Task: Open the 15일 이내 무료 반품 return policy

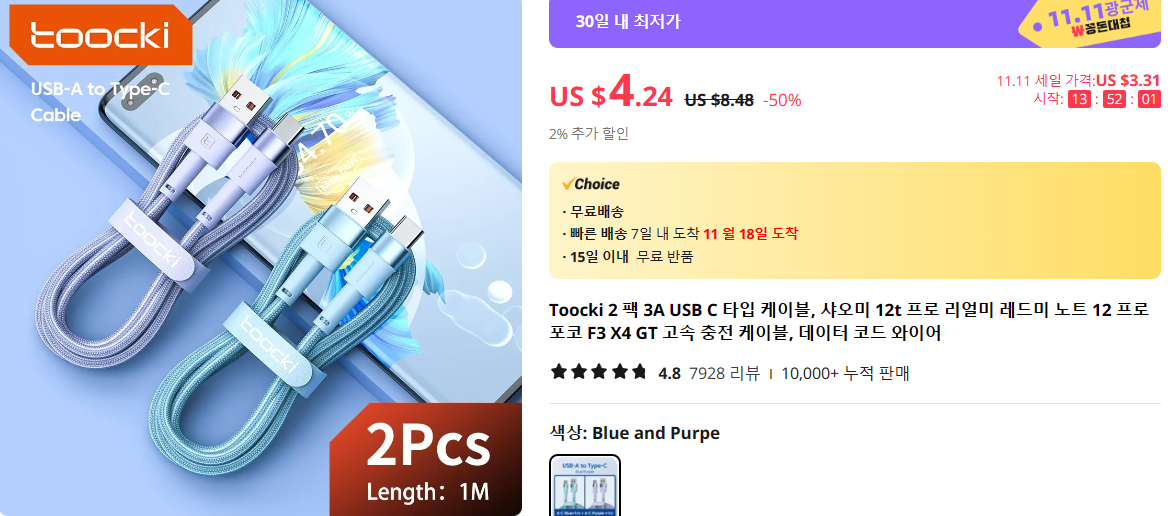Action: click(x=628, y=256)
